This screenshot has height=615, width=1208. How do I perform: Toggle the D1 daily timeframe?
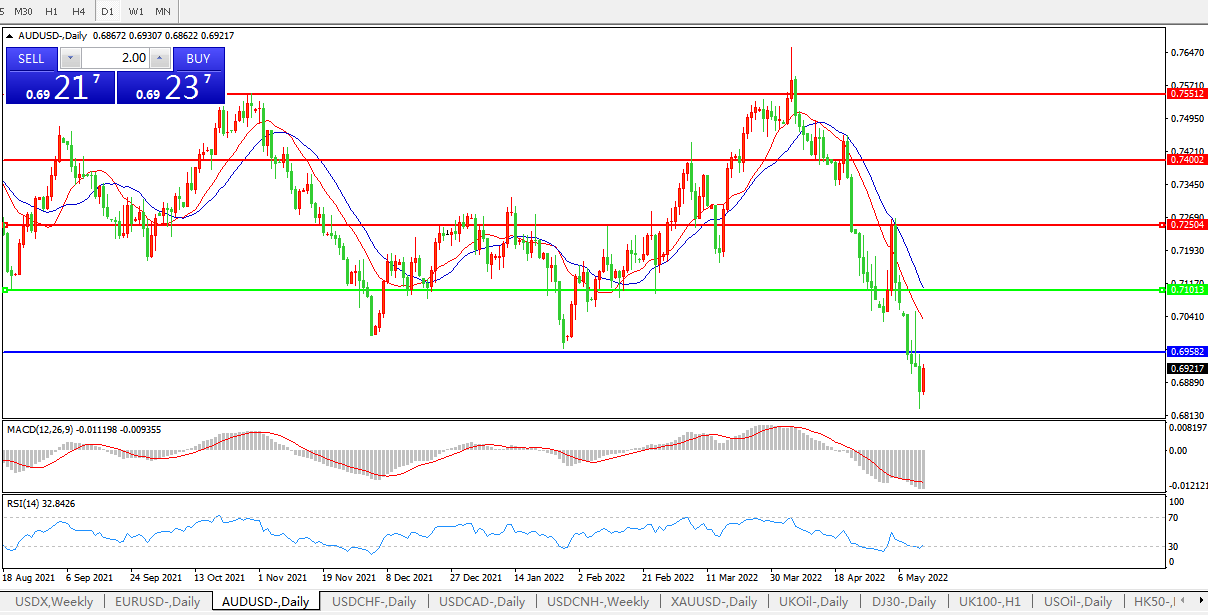click(108, 11)
